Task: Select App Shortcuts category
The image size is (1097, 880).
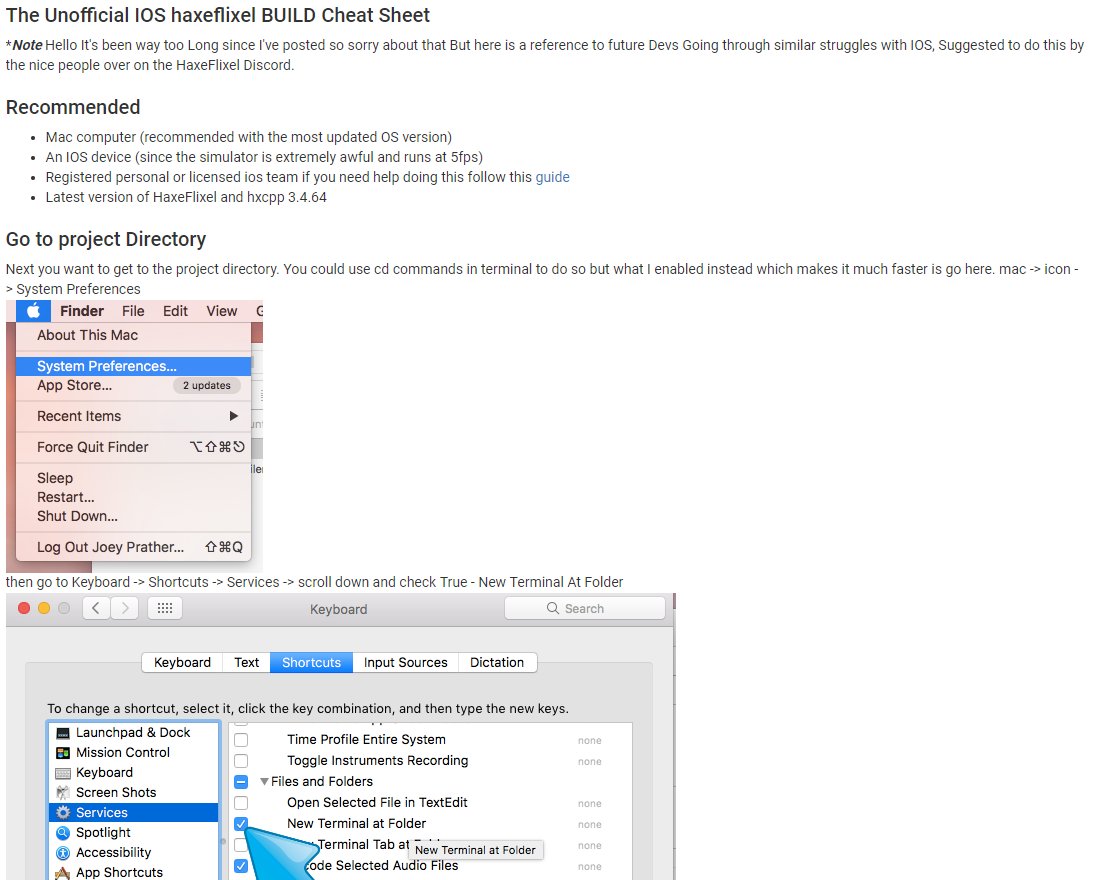Action: [x=134, y=872]
